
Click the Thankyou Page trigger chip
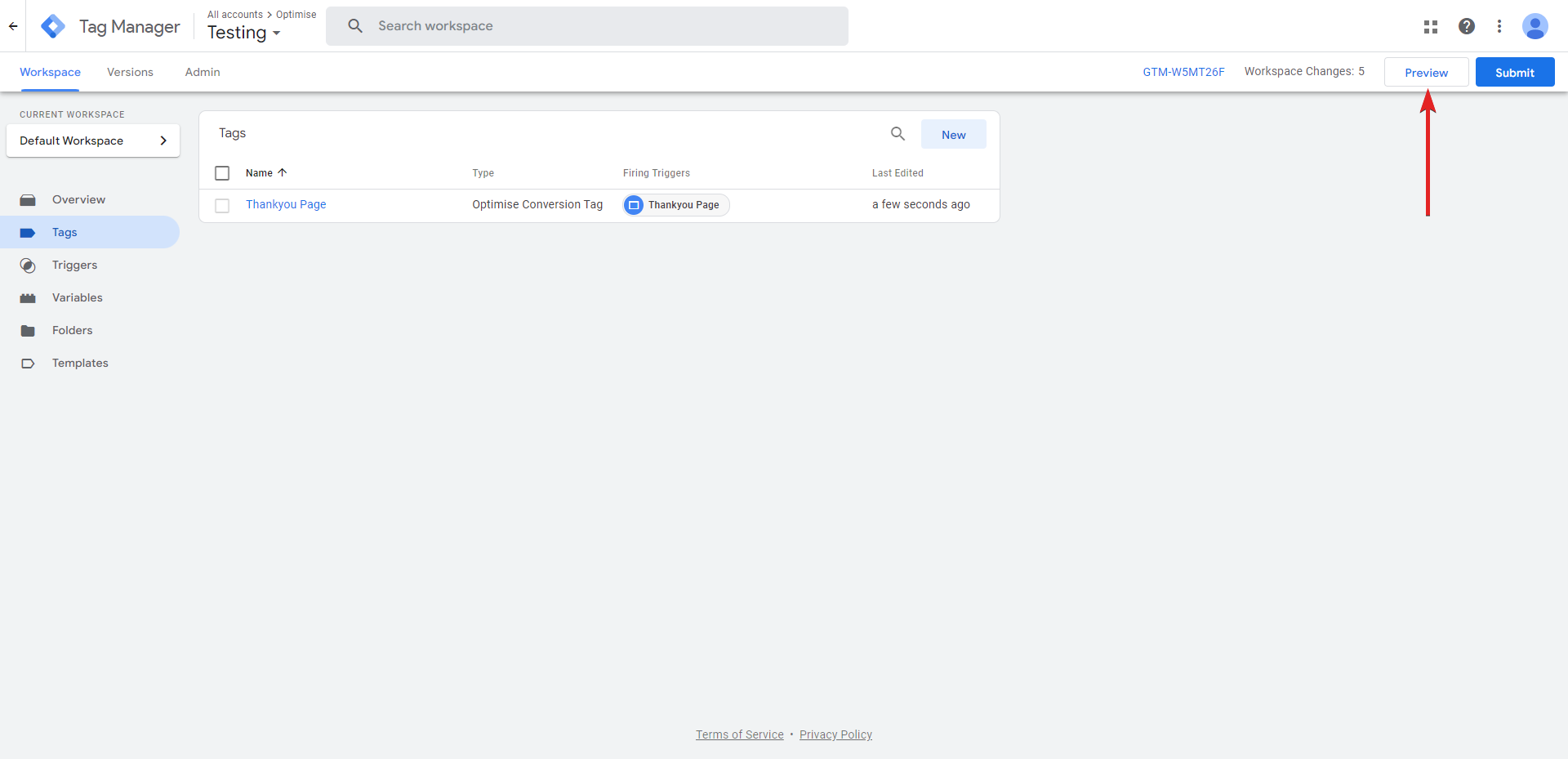pyautogui.click(x=676, y=205)
